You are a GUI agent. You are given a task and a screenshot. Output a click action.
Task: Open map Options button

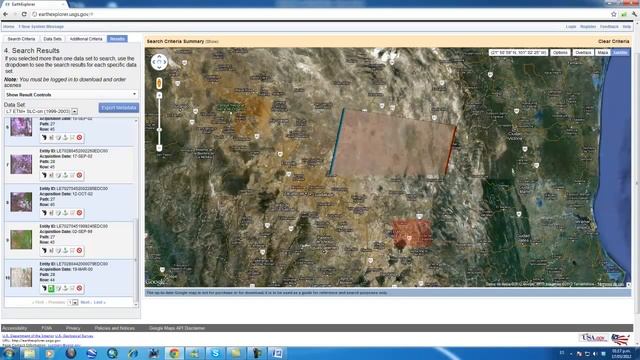pyautogui.click(x=560, y=53)
